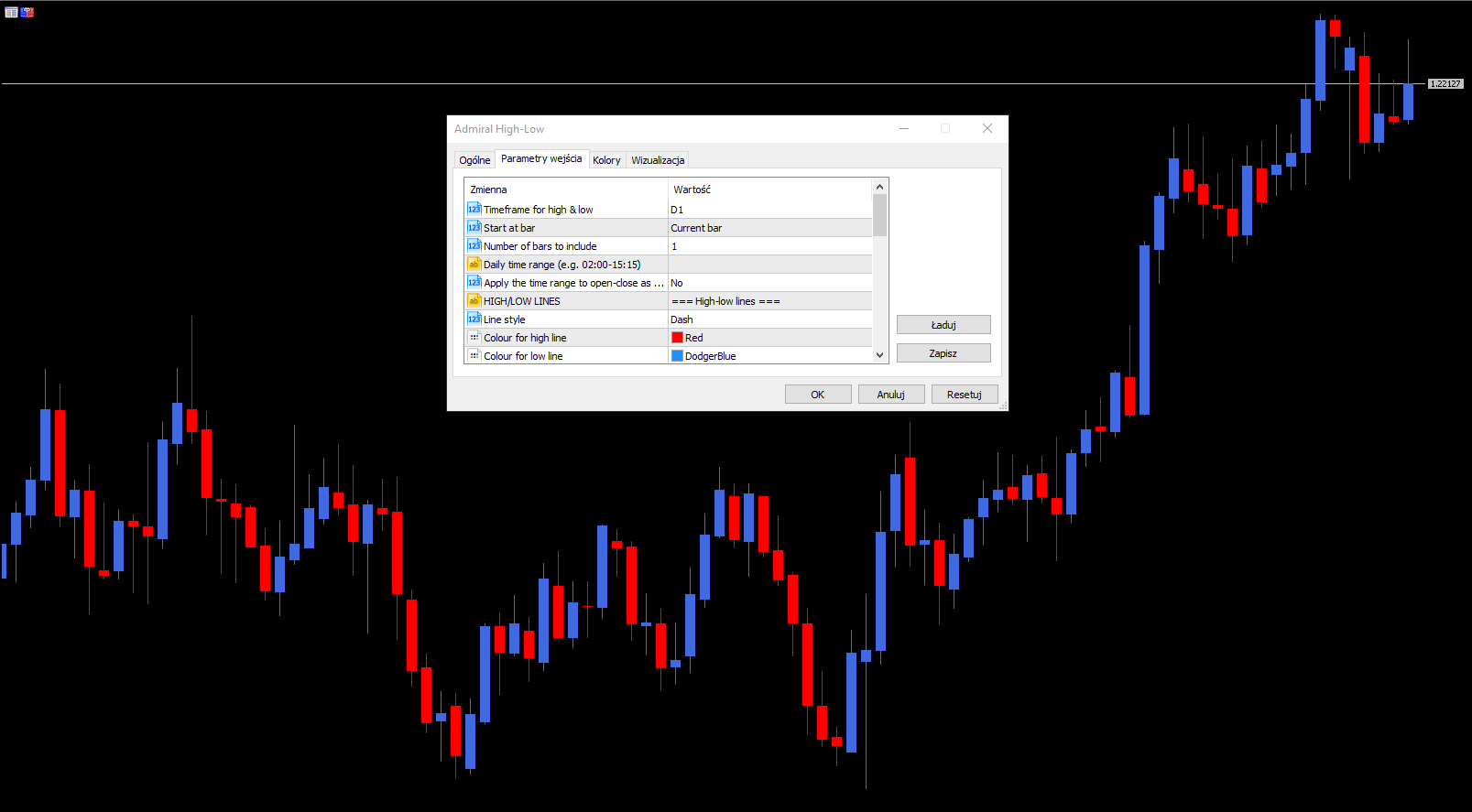Select the Line style row label
This screenshot has width=1472, height=812.
(504, 319)
